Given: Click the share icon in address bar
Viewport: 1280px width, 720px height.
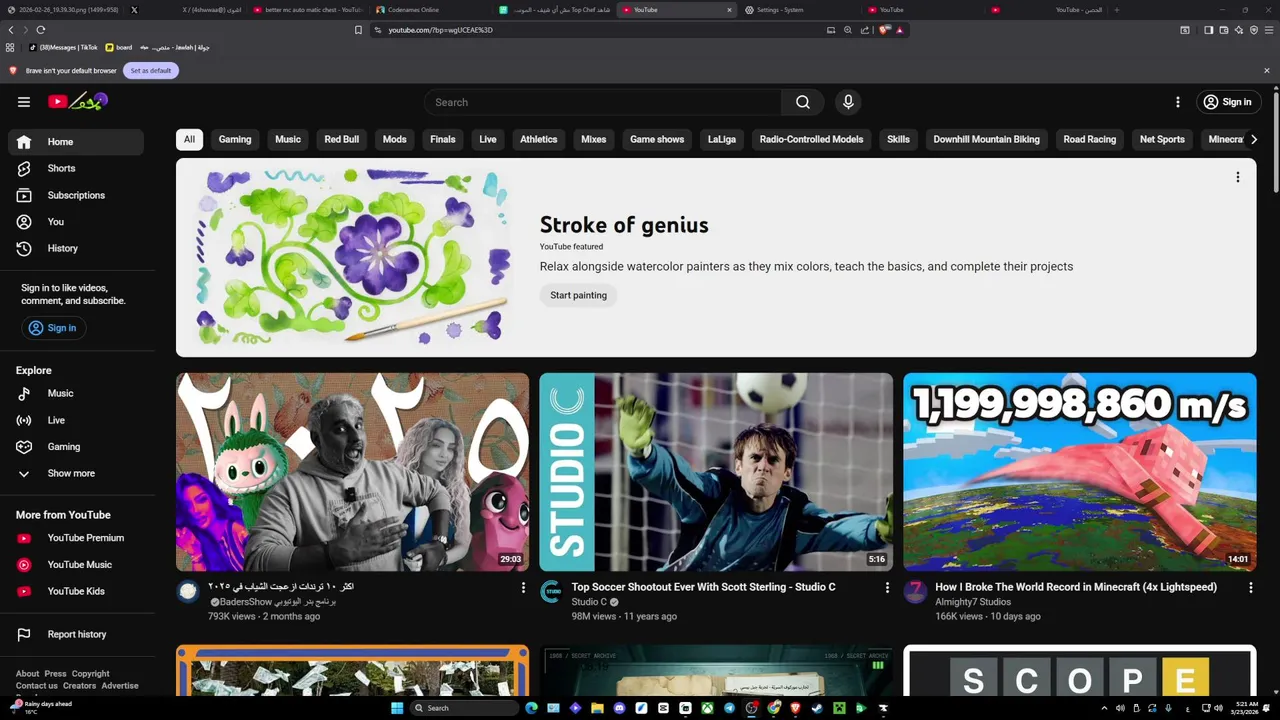Looking at the screenshot, I should click(x=865, y=30).
